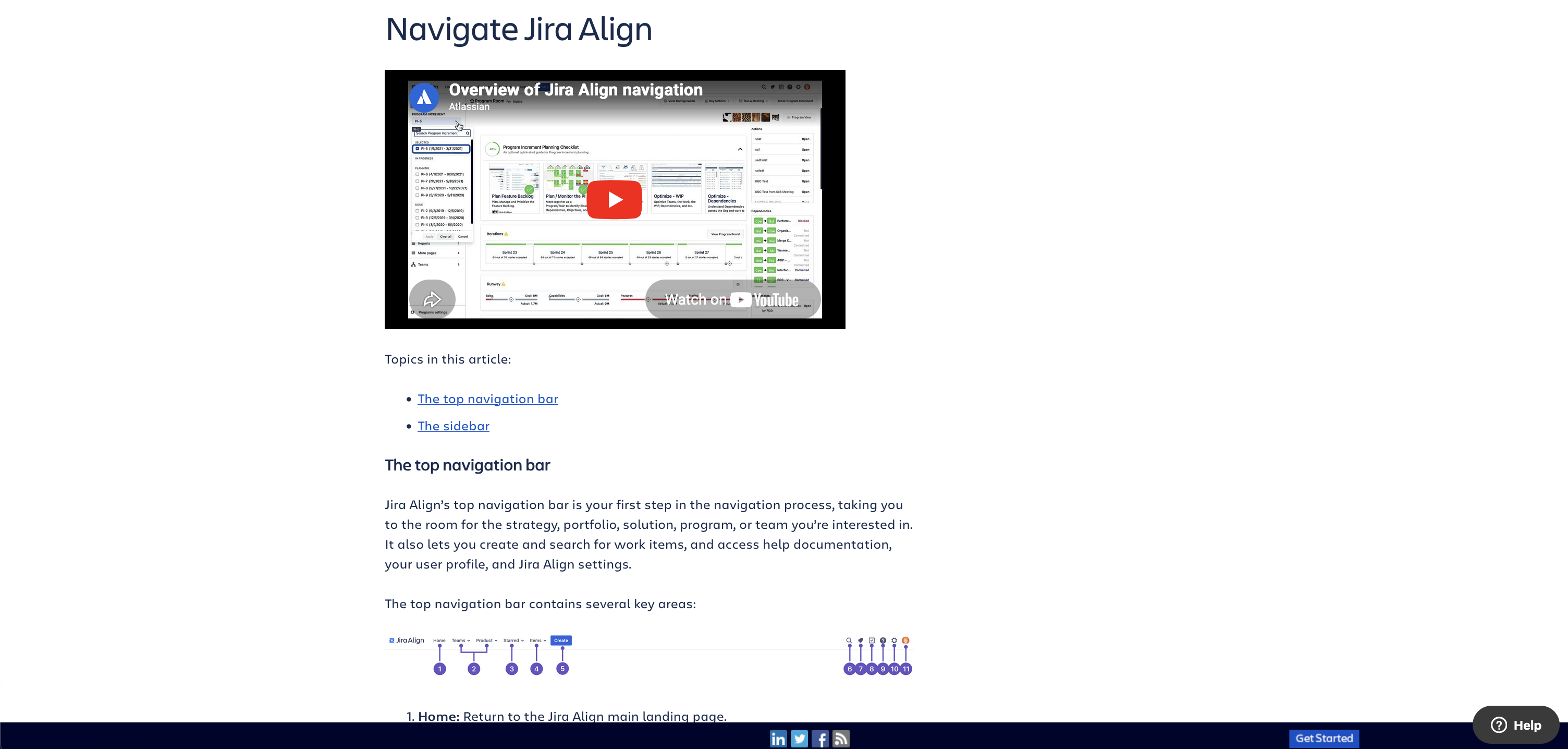Click the 'Navigate Jira Align' page heading
Image resolution: width=1568 pixels, height=749 pixels.
pos(519,29)
